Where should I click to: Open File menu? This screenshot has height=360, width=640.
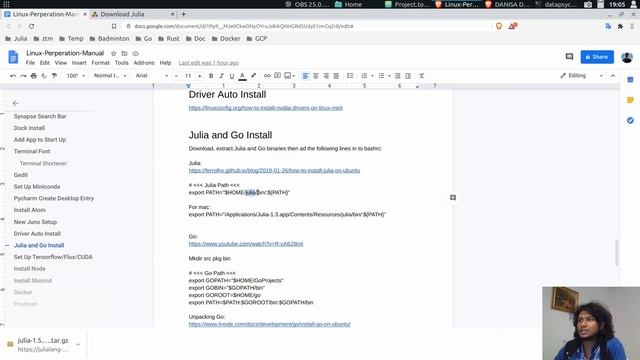(x=30, y=63)
